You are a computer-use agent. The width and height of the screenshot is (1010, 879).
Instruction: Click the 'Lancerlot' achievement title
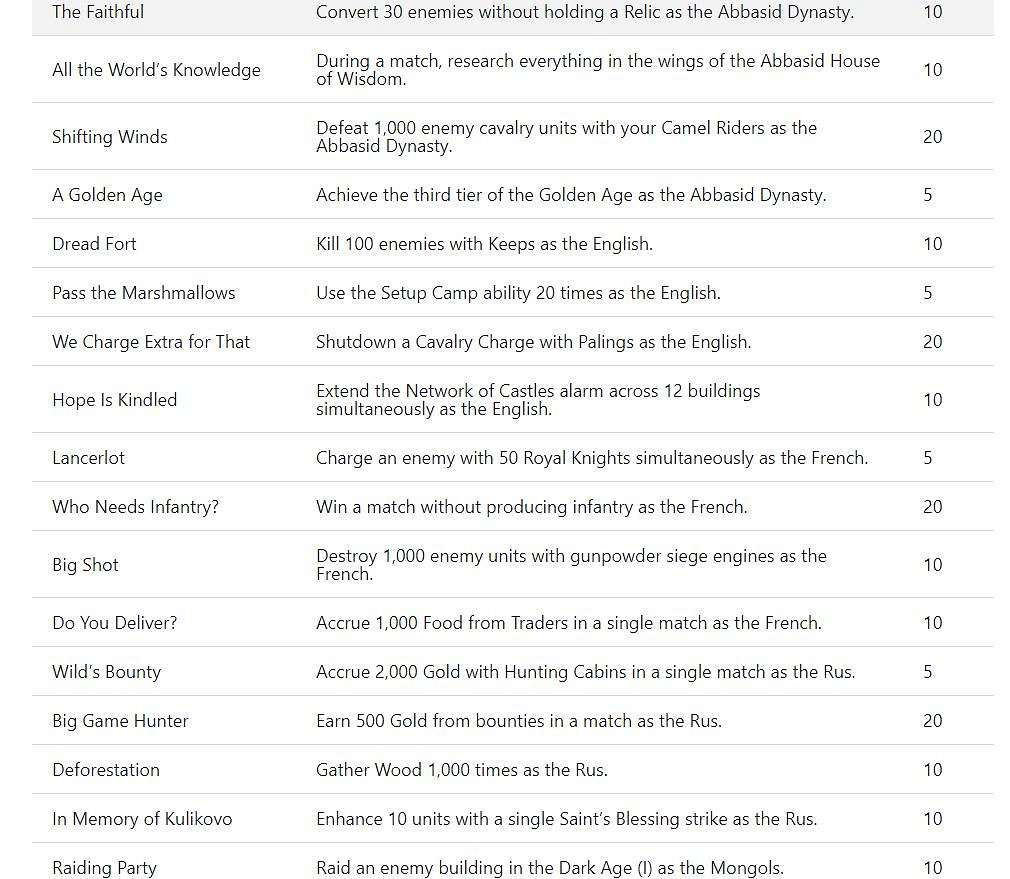(x=89, y=458)
